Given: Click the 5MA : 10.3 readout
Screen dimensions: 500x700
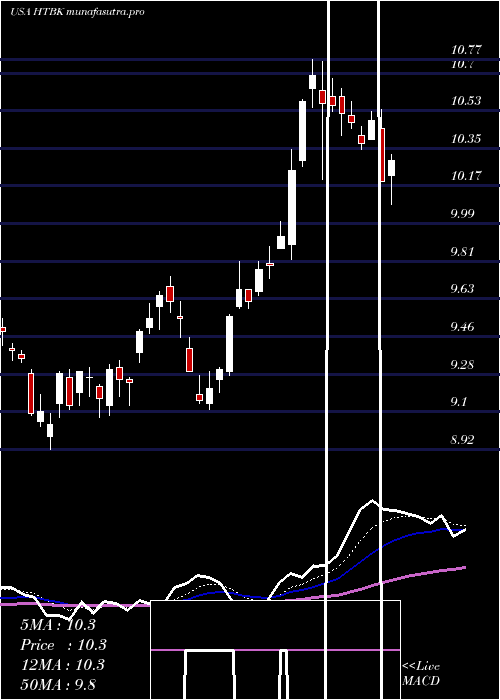Looking at the screenshot, I should pos(58,625).
